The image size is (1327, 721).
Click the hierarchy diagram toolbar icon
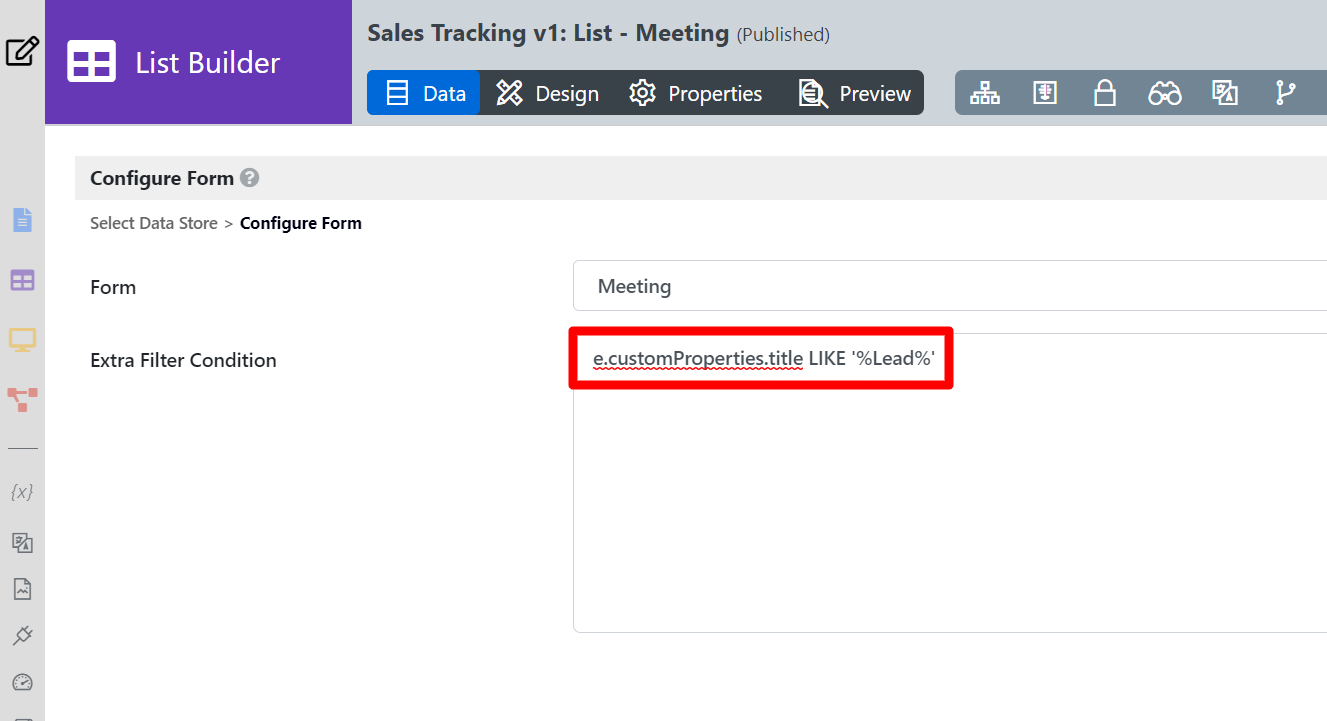click(985, 93)
